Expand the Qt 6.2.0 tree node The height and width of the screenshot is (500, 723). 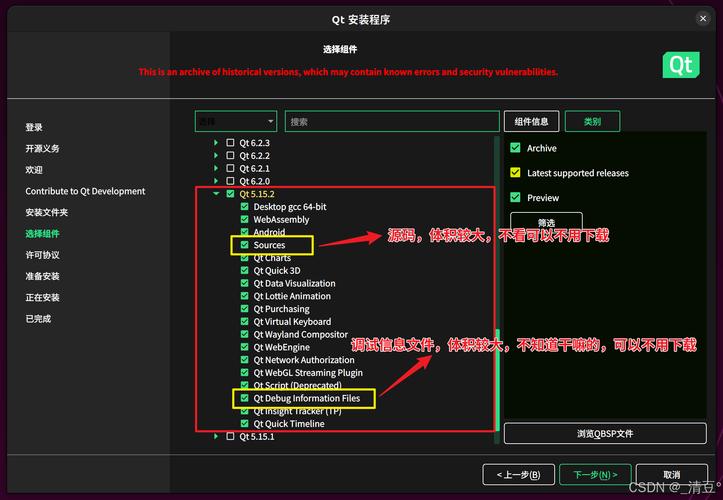pos(216,181)
